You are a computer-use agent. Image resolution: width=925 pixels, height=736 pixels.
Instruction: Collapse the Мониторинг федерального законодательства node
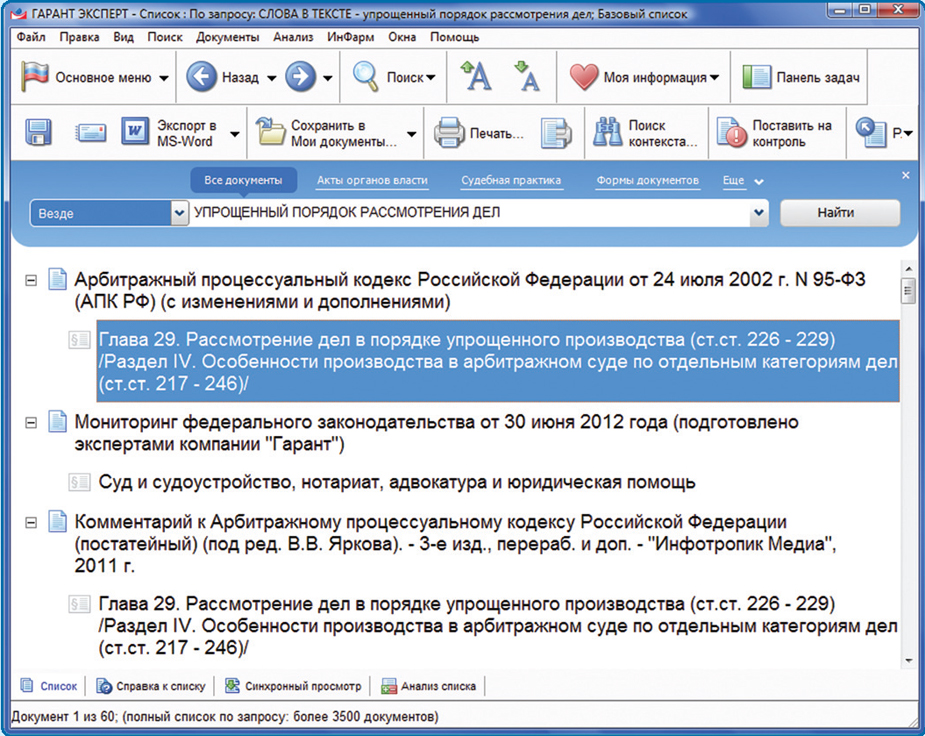[x=32, y=423]
